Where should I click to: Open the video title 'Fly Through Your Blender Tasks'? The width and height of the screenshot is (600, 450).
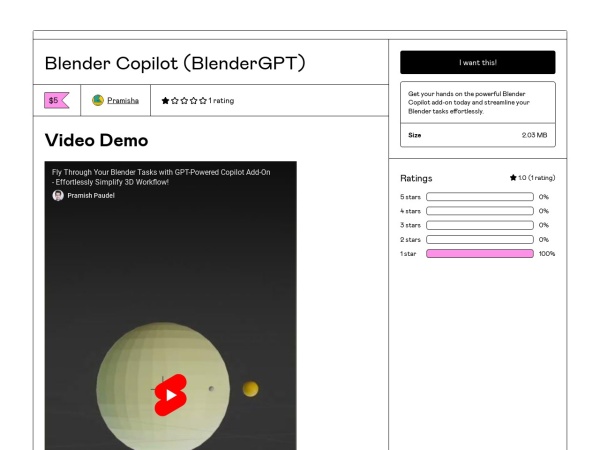[161, 177]
